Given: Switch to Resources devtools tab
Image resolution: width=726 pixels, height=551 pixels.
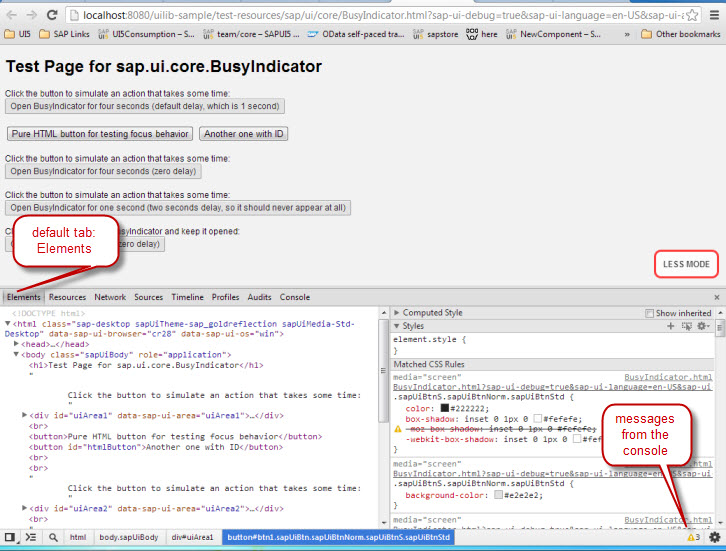Looking at the screenshot, I should click(x=67, y=297).
